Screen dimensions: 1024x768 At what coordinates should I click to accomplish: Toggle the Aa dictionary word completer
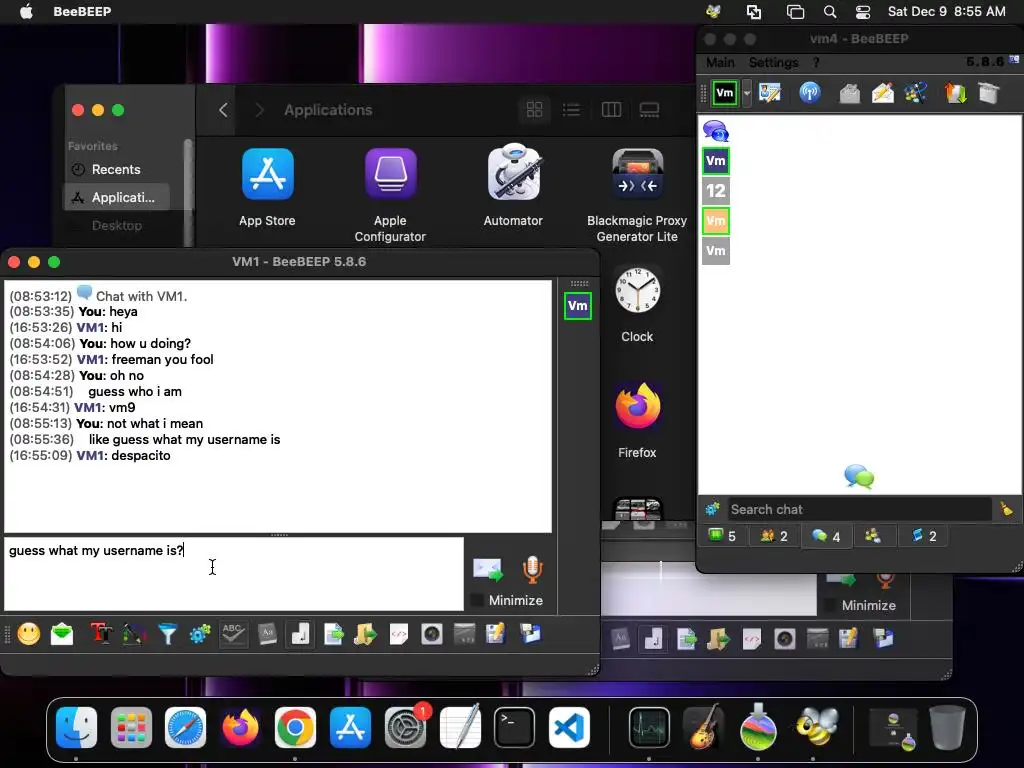(267, 634)
